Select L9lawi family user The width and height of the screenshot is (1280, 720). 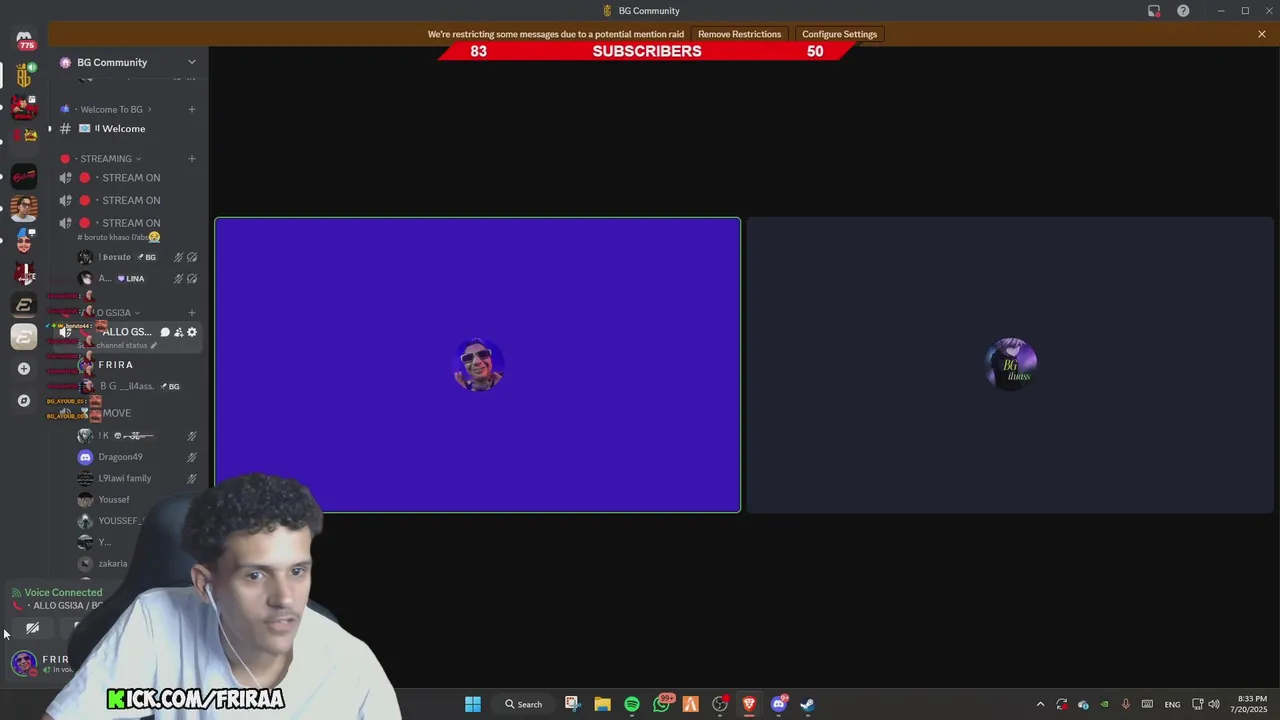(137, 479)
